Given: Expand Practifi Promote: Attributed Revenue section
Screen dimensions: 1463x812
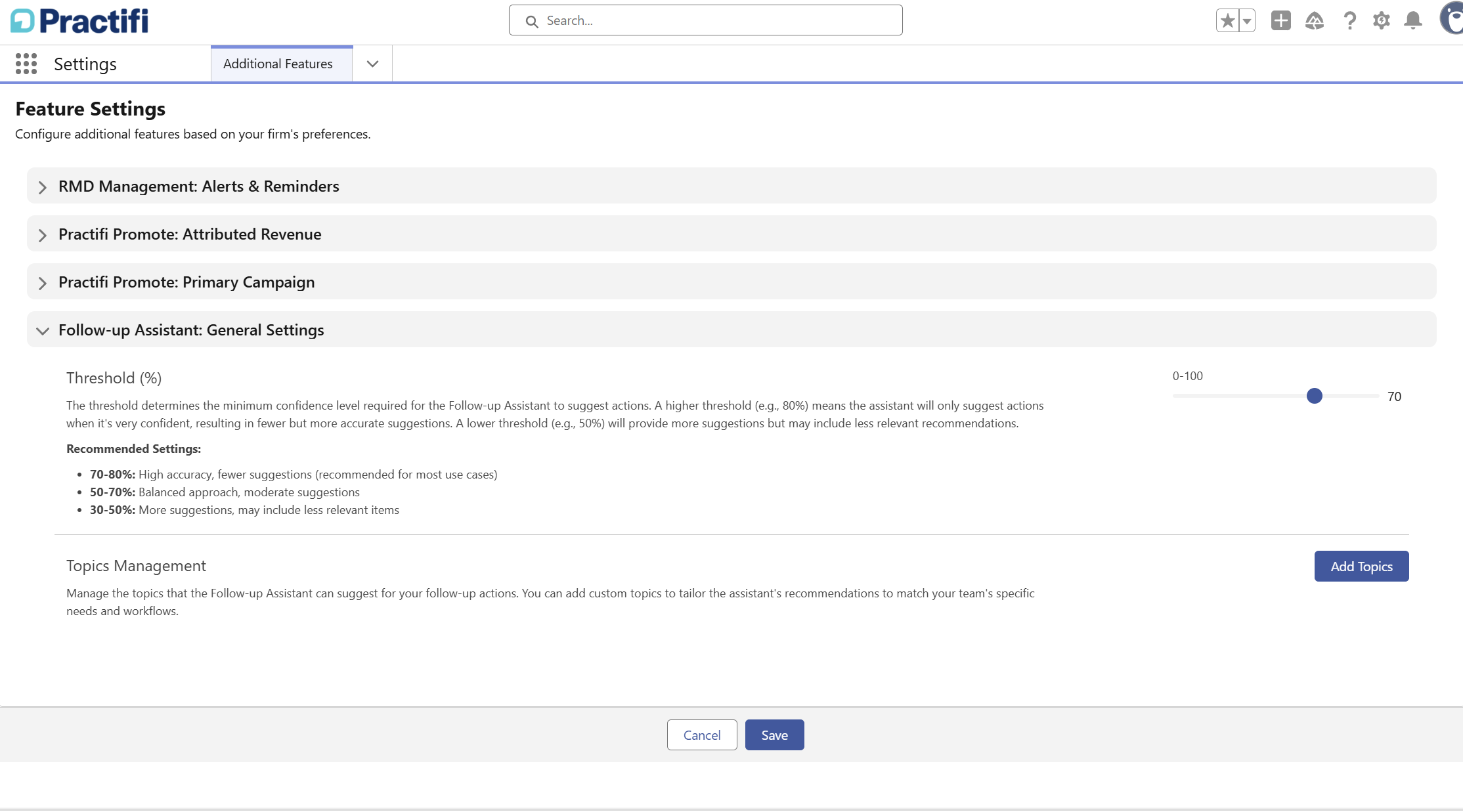Looking at the screenshot, I should pyautogui.click(x=731, y=234).
